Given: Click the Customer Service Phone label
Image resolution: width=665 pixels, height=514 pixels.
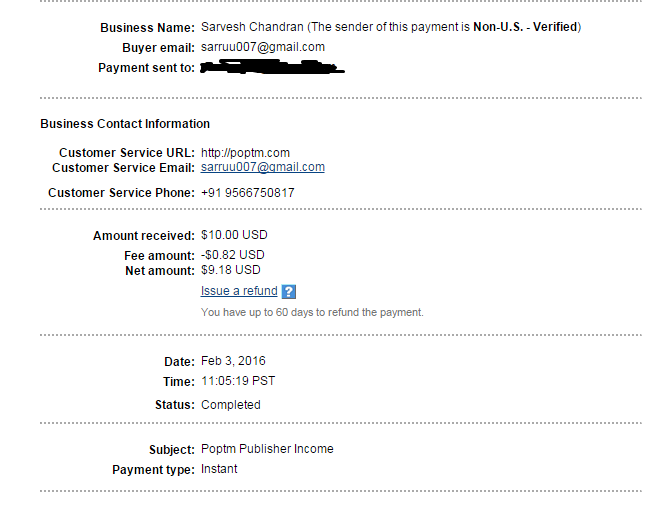Looking at the screenshot, I should pos(121,192).
